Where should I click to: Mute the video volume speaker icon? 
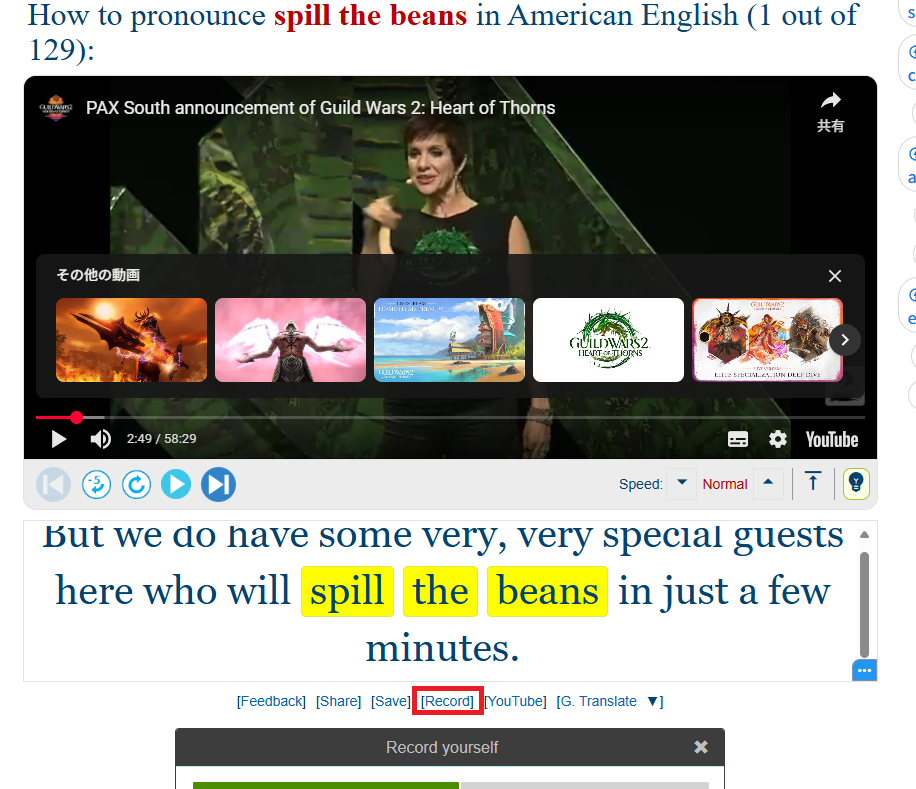(100, 439)
